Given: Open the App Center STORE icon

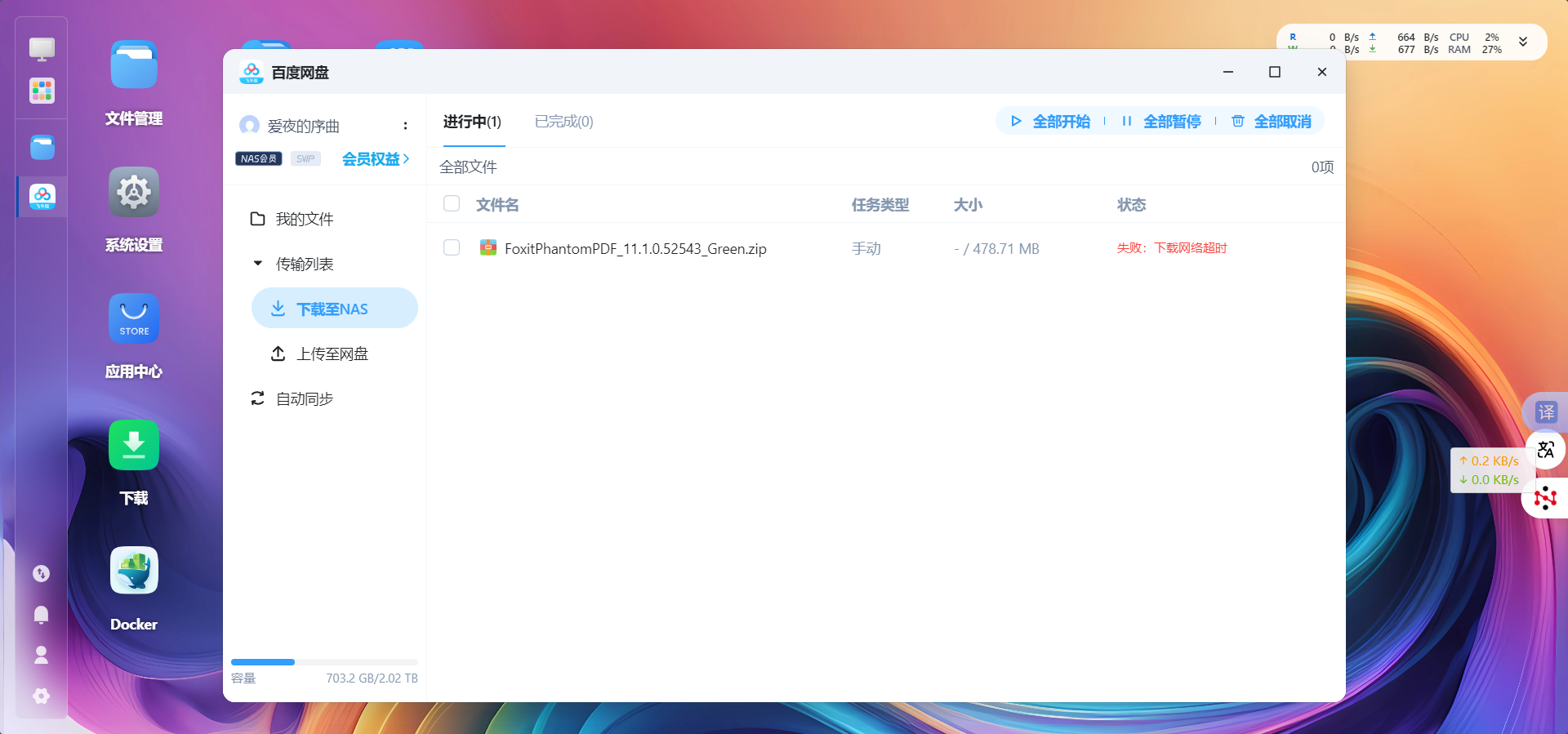Looking at the screenshot, I should 134,318.
